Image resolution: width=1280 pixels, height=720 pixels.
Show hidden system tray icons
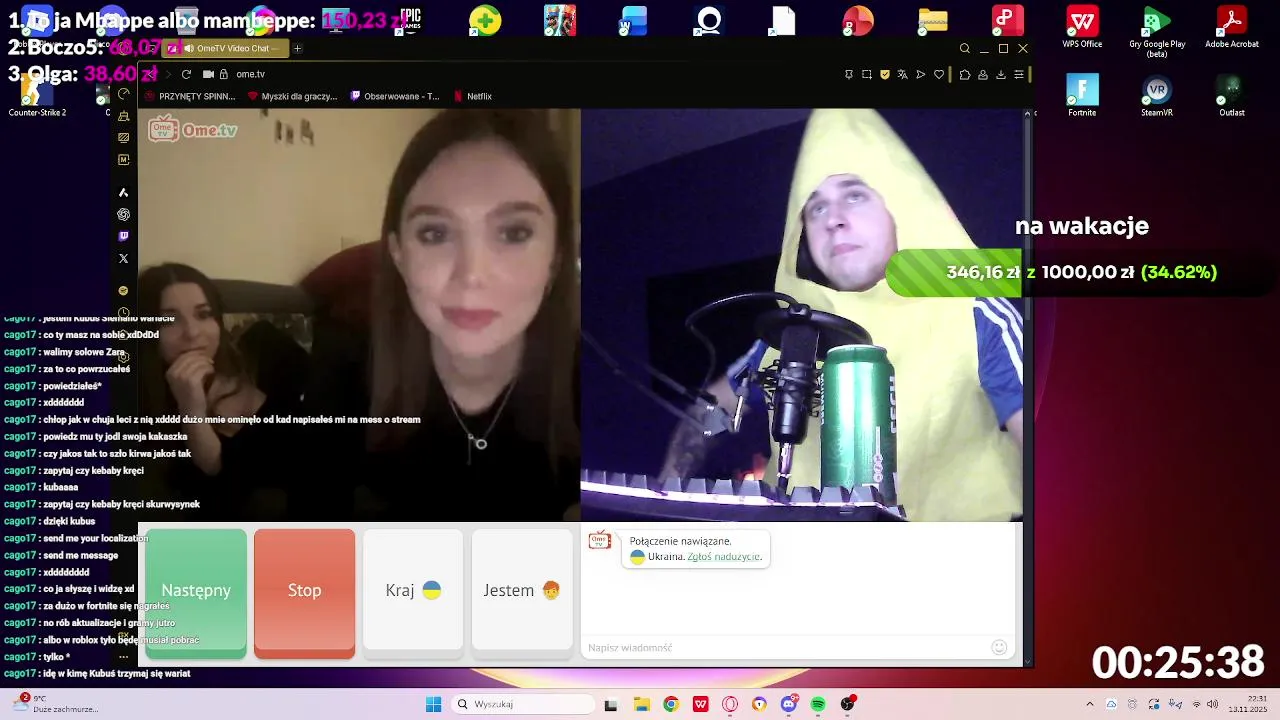(x=1090, y=704)
